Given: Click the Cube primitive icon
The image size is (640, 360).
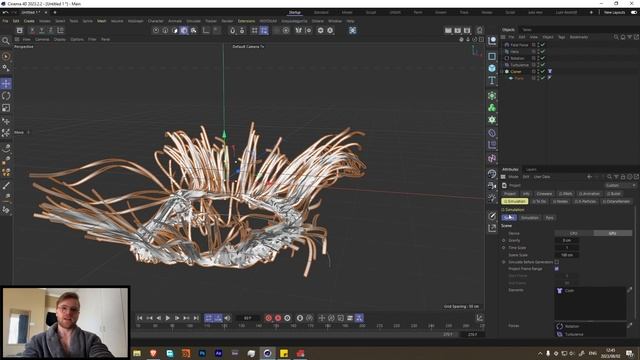Looking at the screenshot, I should coord(492,68).
